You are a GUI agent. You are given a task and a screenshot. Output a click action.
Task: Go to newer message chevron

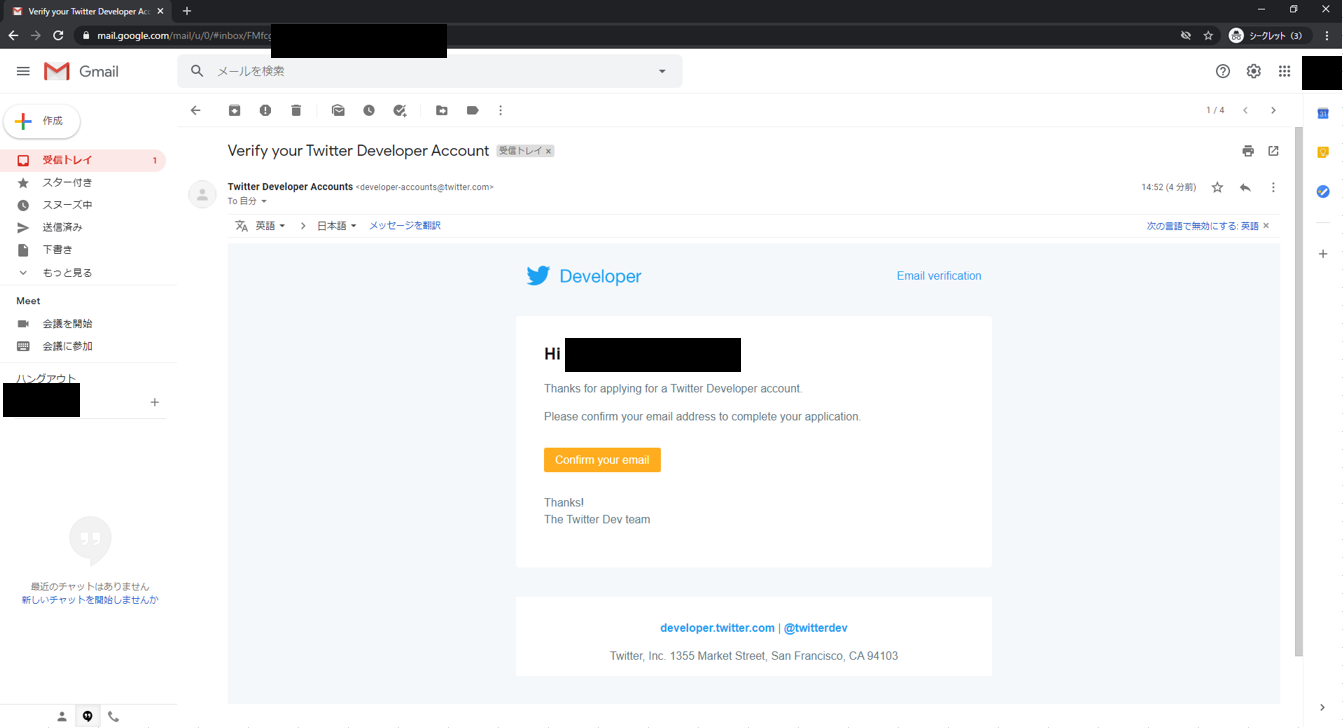point(1245,110)
